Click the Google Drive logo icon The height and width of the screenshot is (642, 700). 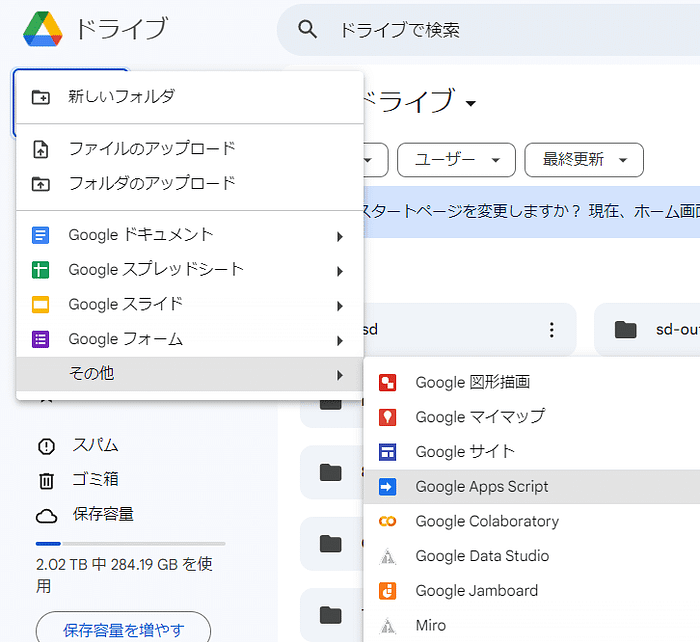click(43, 29)
